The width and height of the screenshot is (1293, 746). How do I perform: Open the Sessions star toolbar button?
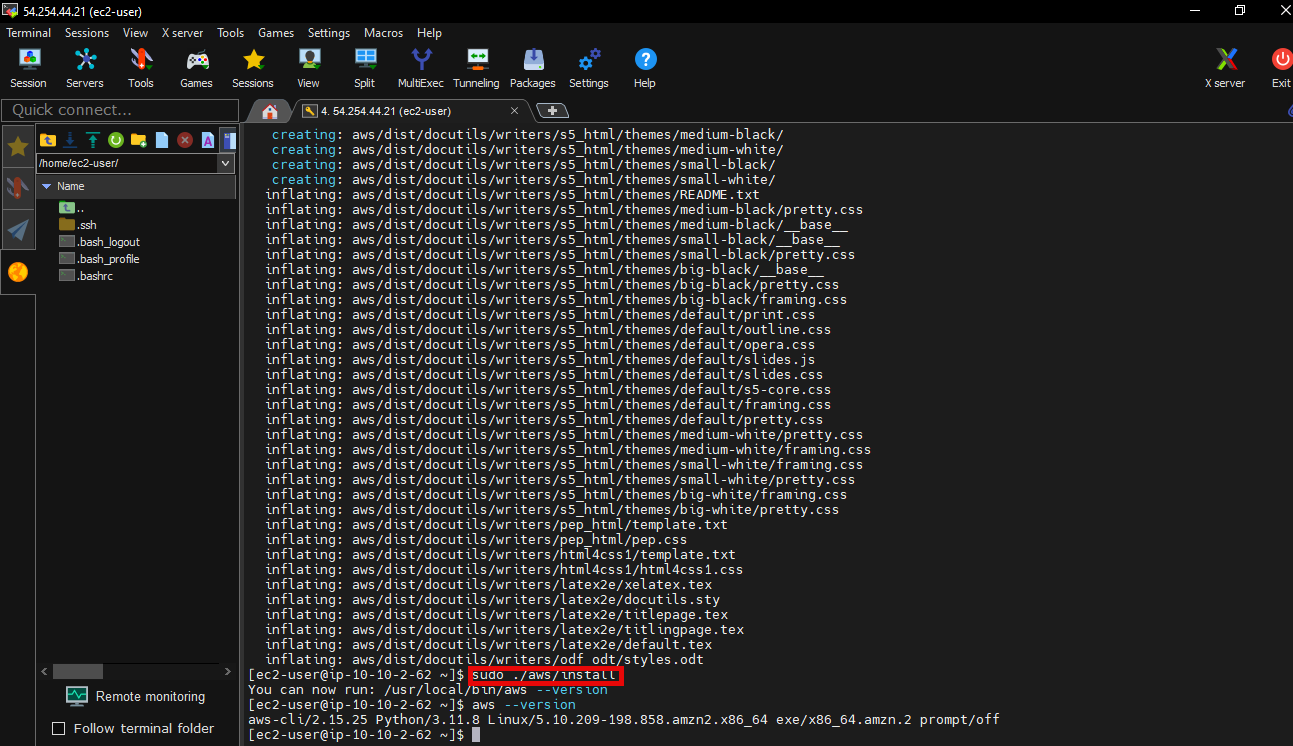click(253, 68)
